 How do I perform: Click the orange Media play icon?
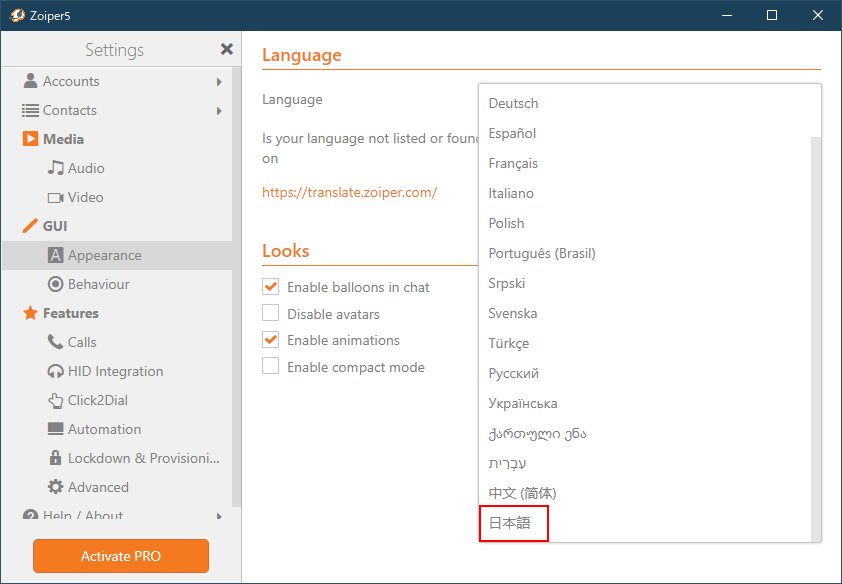[x=30, y=139]
